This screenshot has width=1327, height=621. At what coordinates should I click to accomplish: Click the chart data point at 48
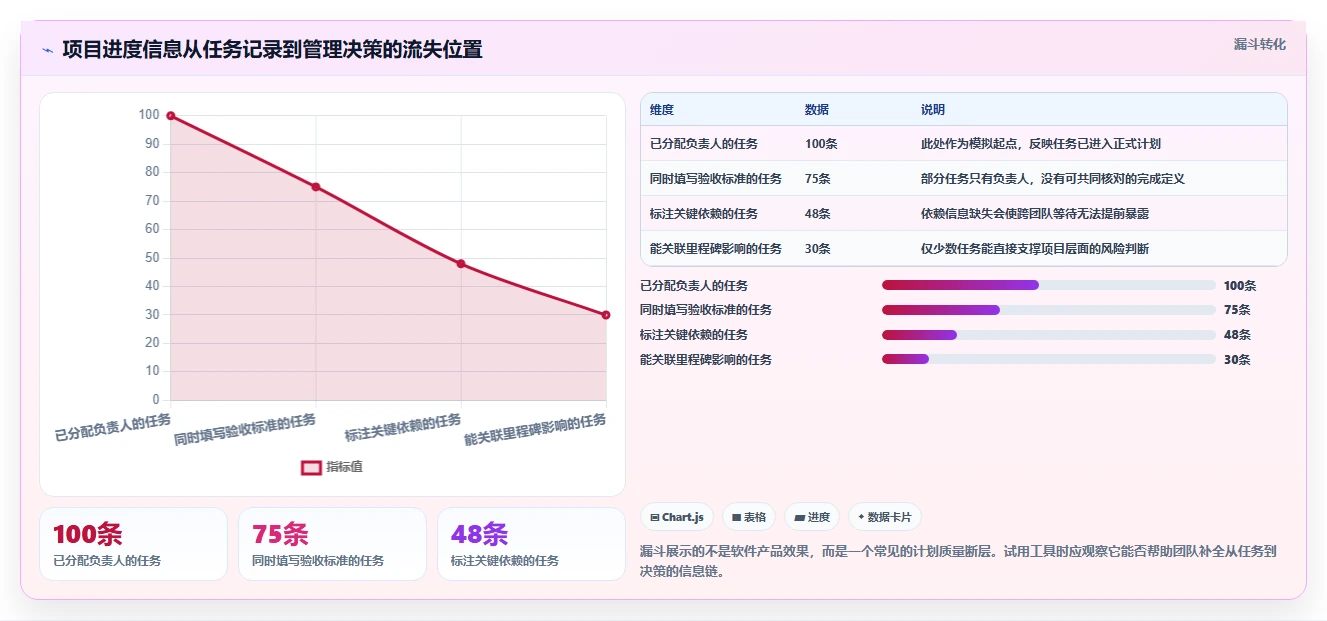[461, 264]
